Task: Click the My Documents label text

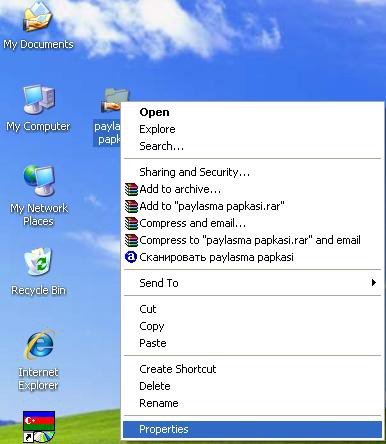Action: (38, 44)
